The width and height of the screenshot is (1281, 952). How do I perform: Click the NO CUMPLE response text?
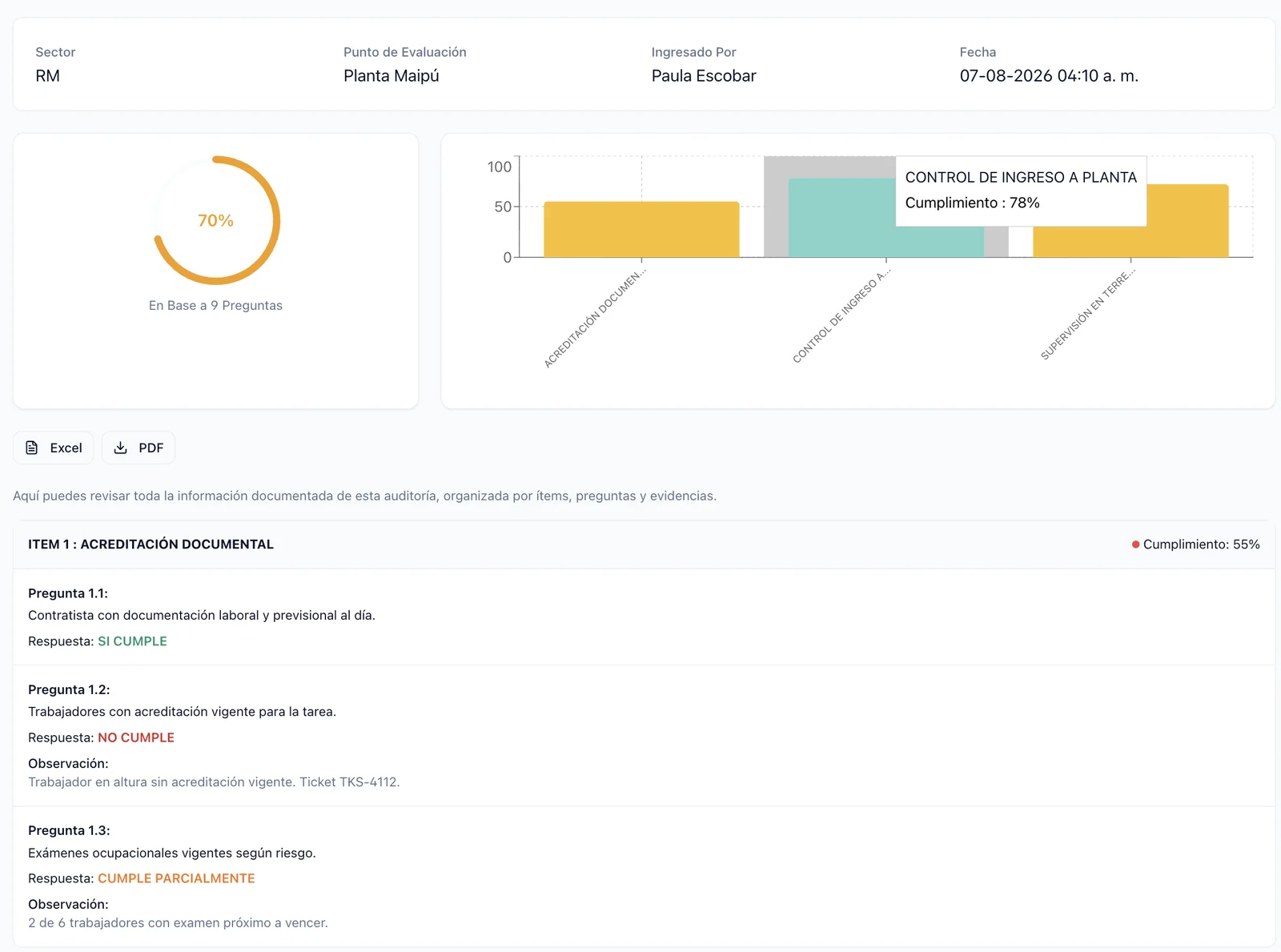pyautogui.click(x=136, y=737)
